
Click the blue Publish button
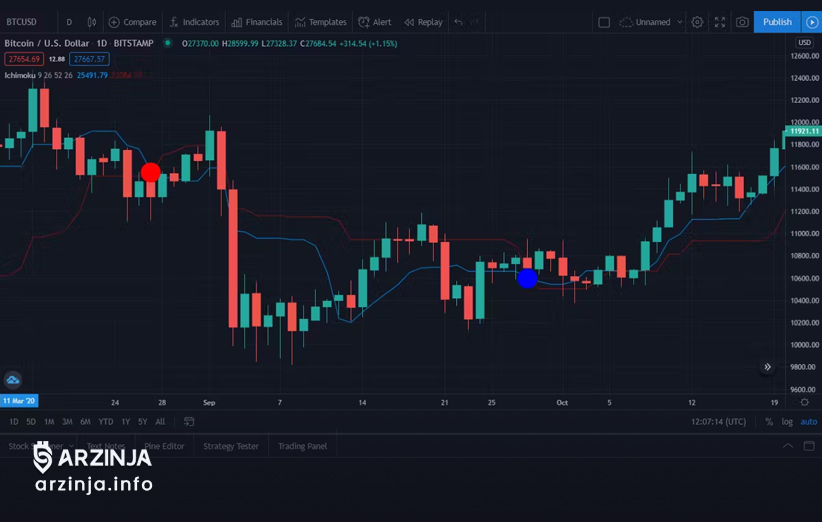click(x=777, y=22)
